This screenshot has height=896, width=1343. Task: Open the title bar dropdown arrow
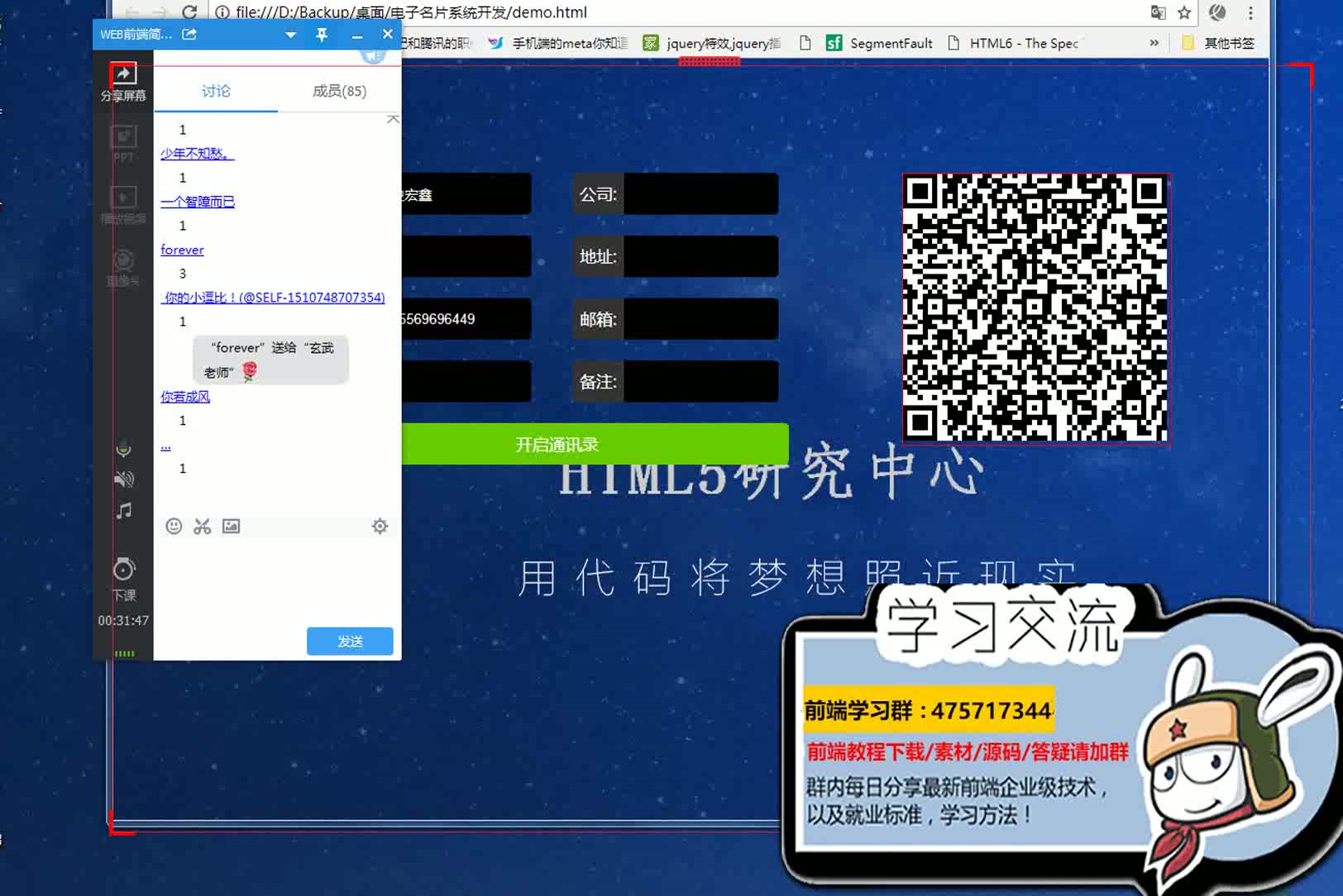coord(290,35)
